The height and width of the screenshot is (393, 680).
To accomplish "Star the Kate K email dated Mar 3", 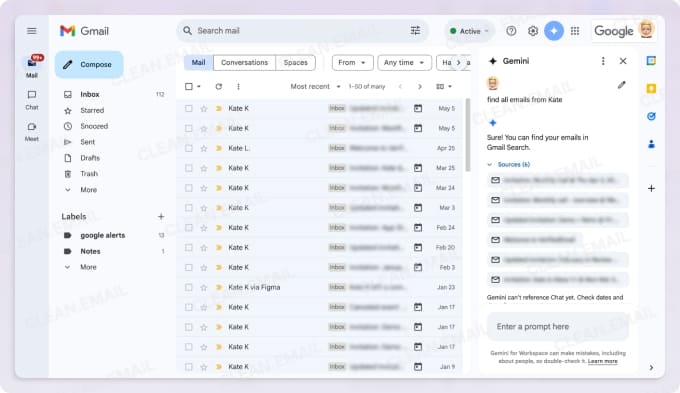I will pos(204,208).
